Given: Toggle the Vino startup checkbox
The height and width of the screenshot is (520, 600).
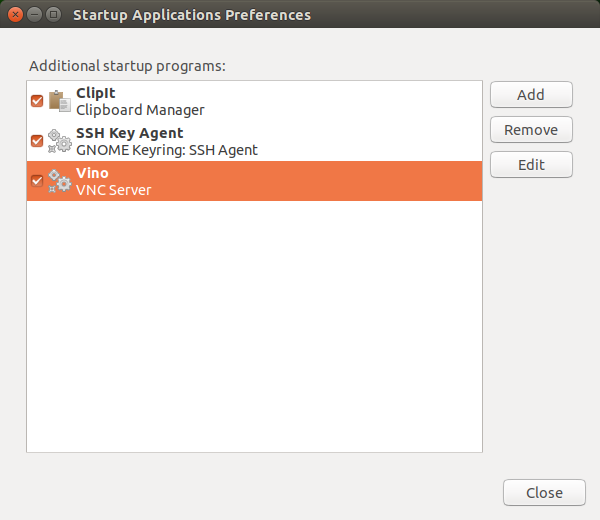Looking at the screenshot, I should click(x=37, y=181).
